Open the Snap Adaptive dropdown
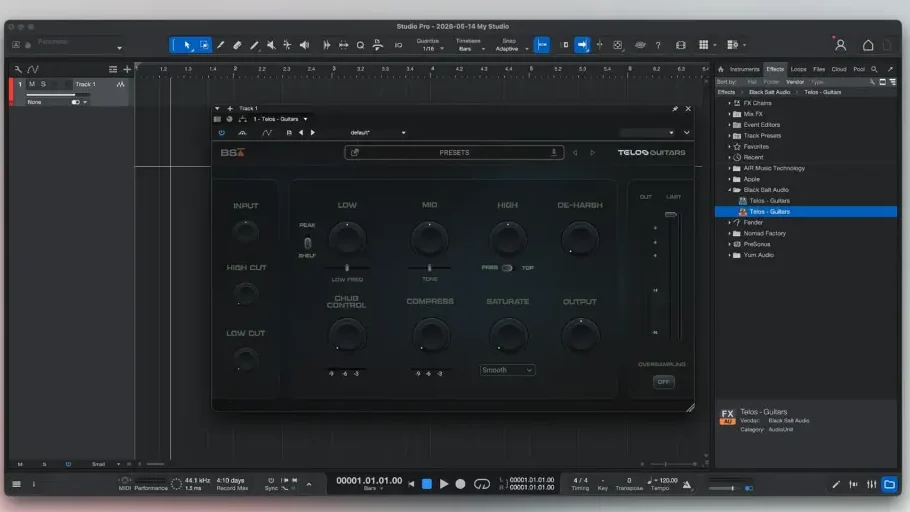Screen dimensions: 910x512 (511, 49)
